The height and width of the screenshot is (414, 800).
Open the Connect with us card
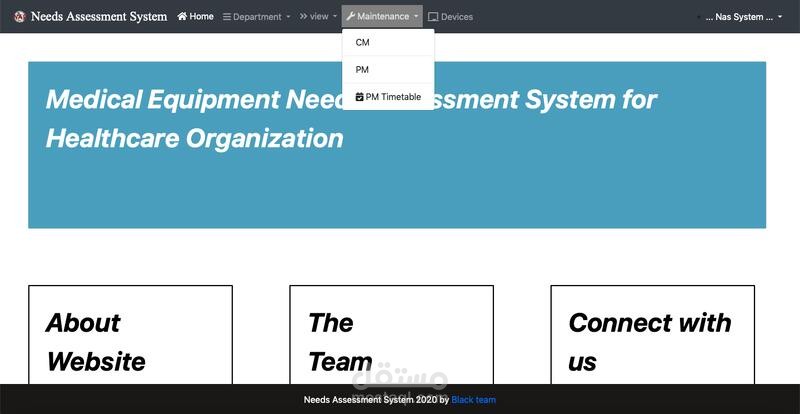(653, 335)
